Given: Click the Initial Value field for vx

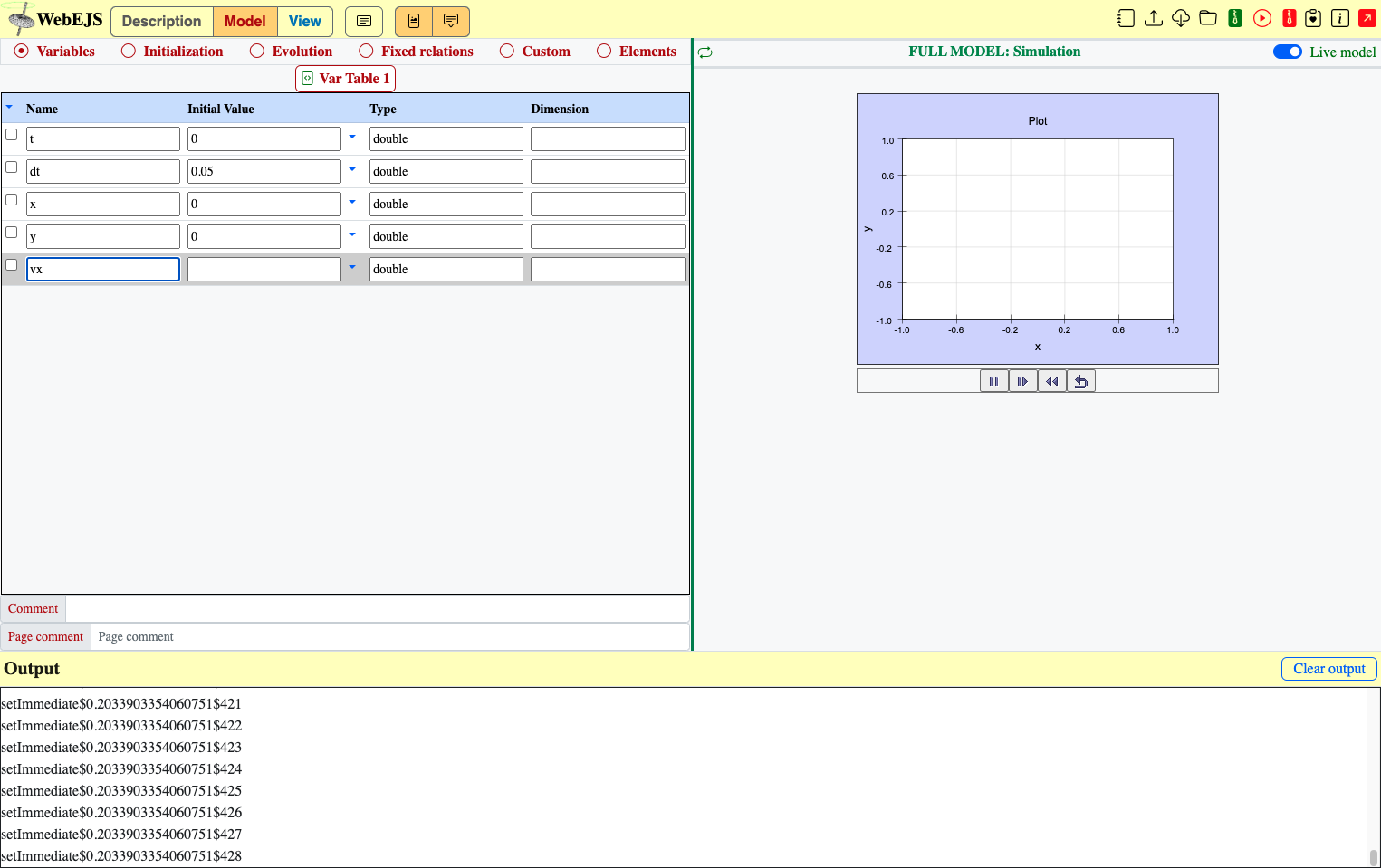Looking at the screenshot, I should pyautogui.click(x=264, y=269).
